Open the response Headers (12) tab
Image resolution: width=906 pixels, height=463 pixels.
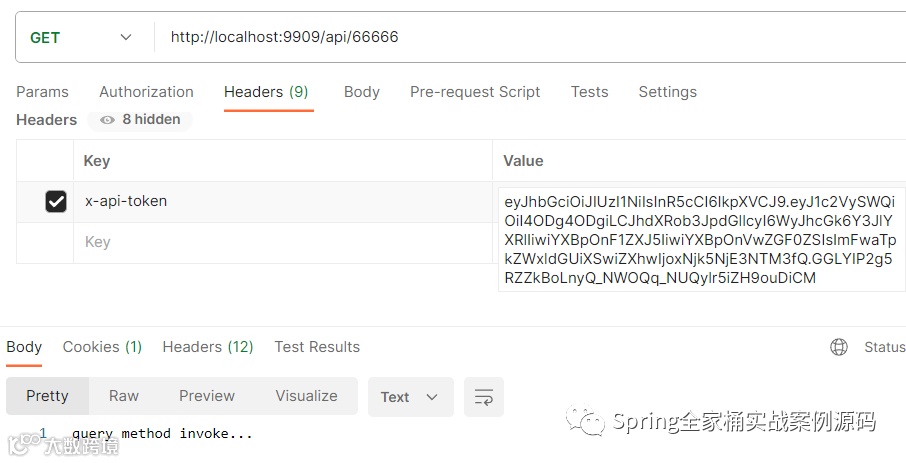208,347
